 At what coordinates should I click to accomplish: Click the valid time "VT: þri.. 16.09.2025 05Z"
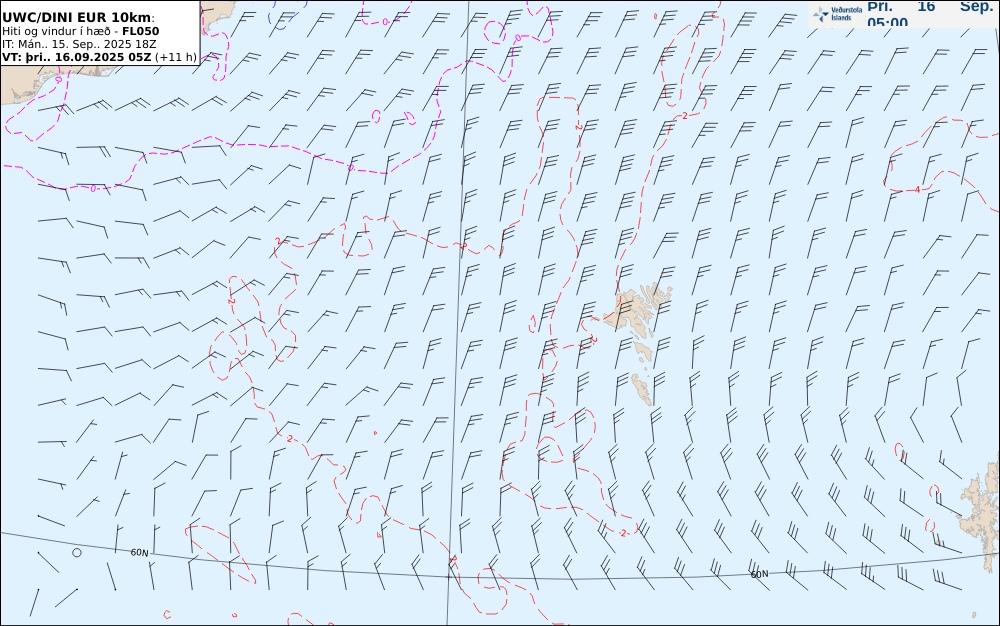tap(77, 57)
